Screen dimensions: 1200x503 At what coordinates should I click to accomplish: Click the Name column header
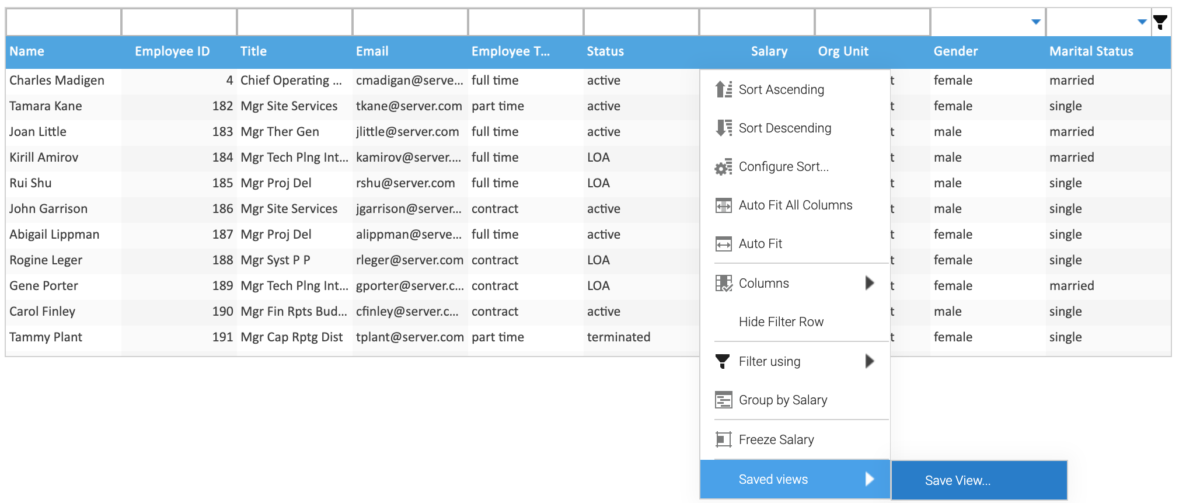point(63,51)
